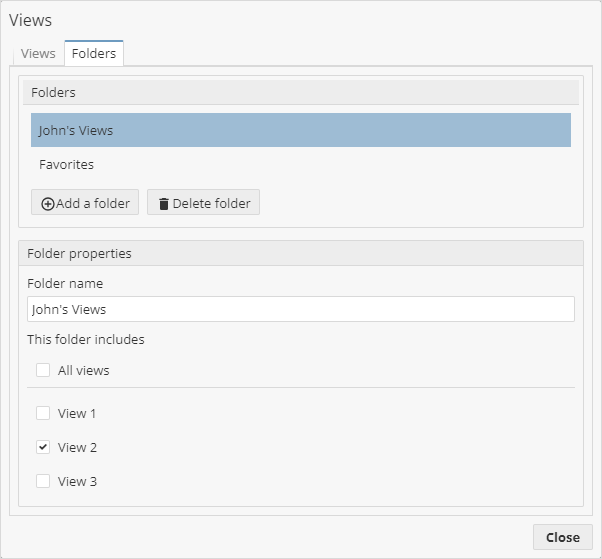This screenshot has height=559, width=602.
Task: Enable the All views checkbox
Action: (43, 370)
